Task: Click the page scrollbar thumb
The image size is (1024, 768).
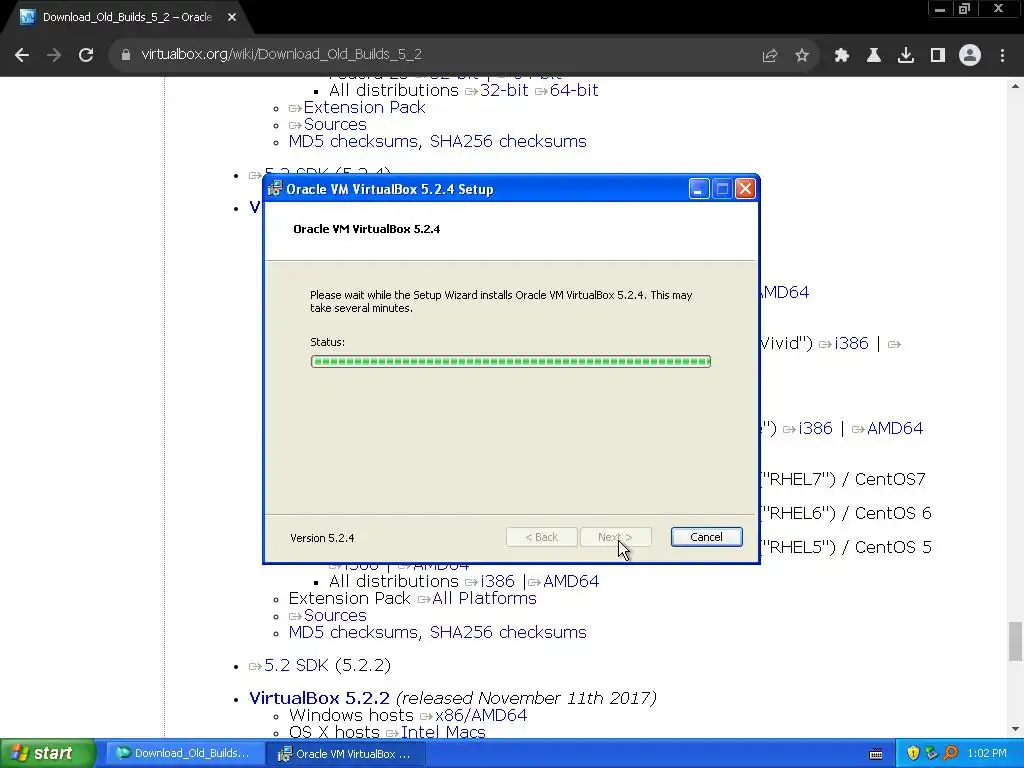Action: point(1015,641)
